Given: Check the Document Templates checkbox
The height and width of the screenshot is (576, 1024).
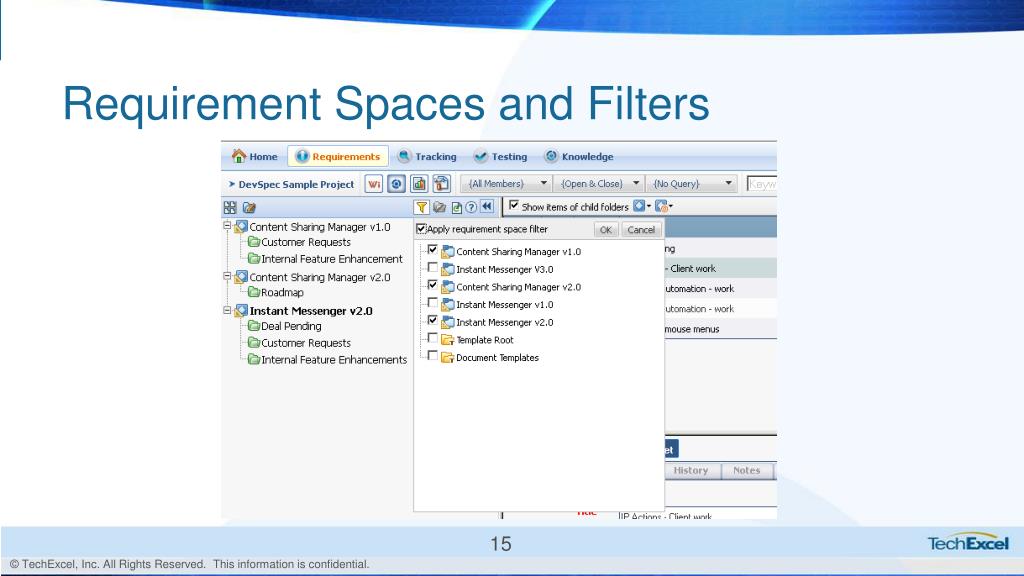Looking at the screenshot, I should pos(432,356).
